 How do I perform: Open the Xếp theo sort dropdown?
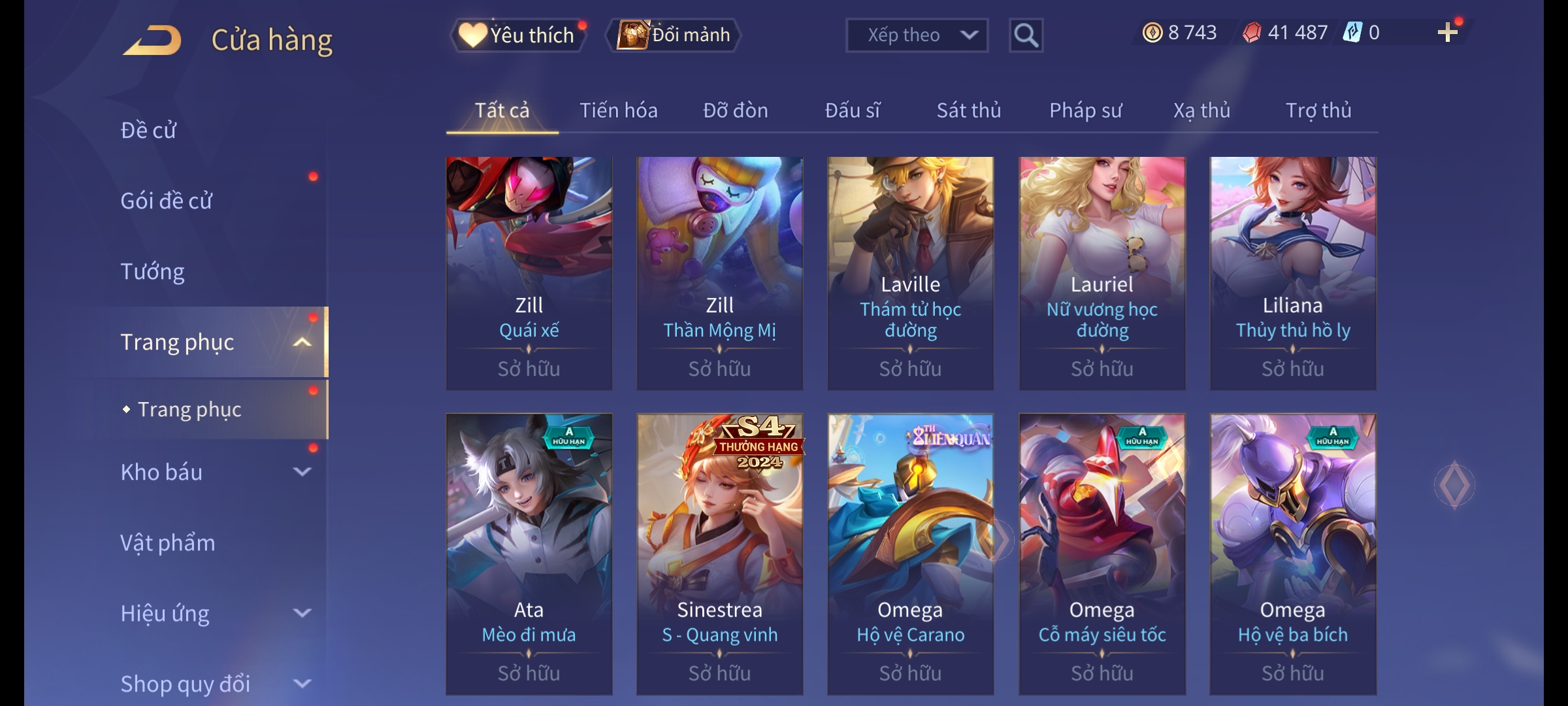917,35
